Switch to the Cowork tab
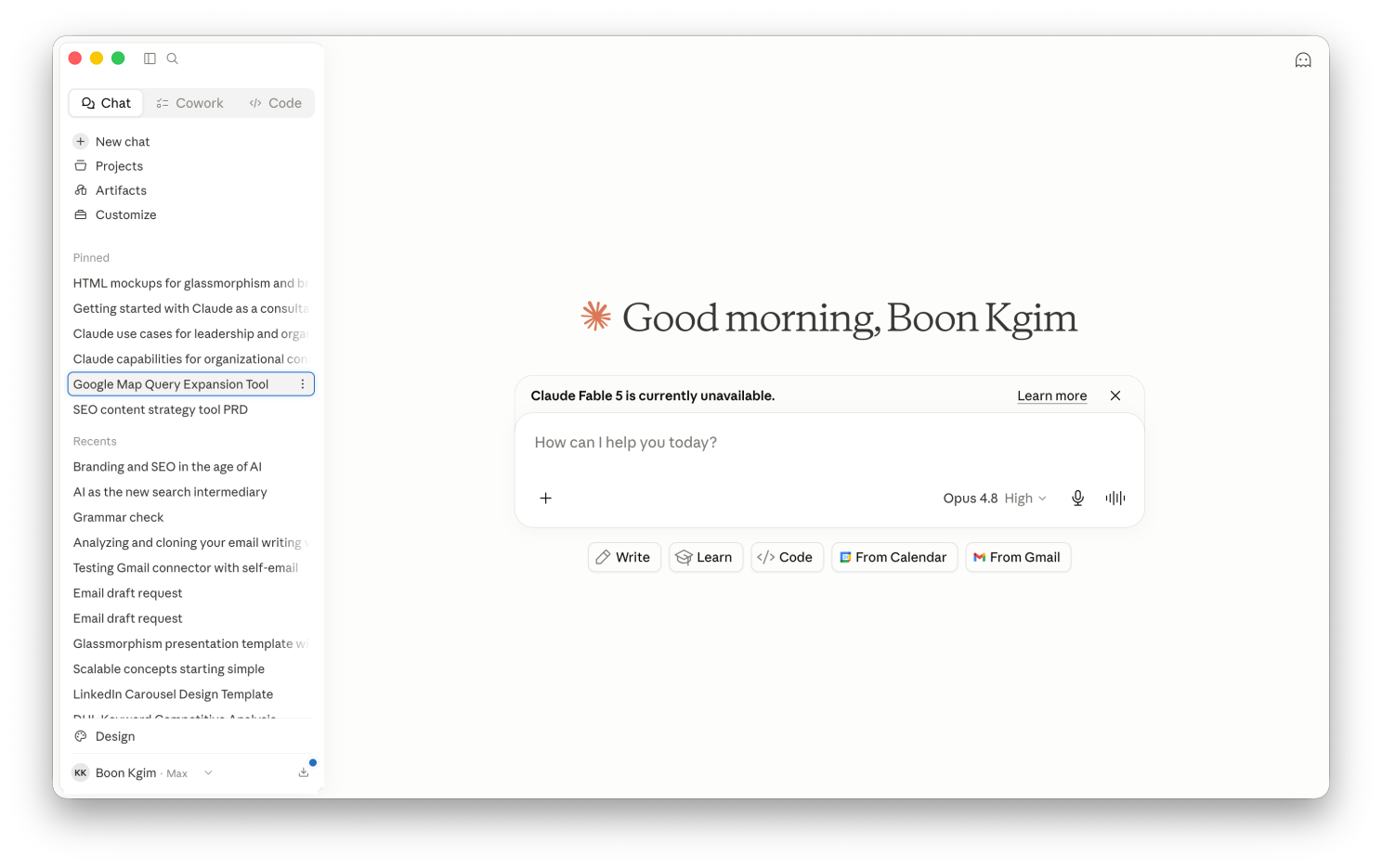 pos(189,103)
